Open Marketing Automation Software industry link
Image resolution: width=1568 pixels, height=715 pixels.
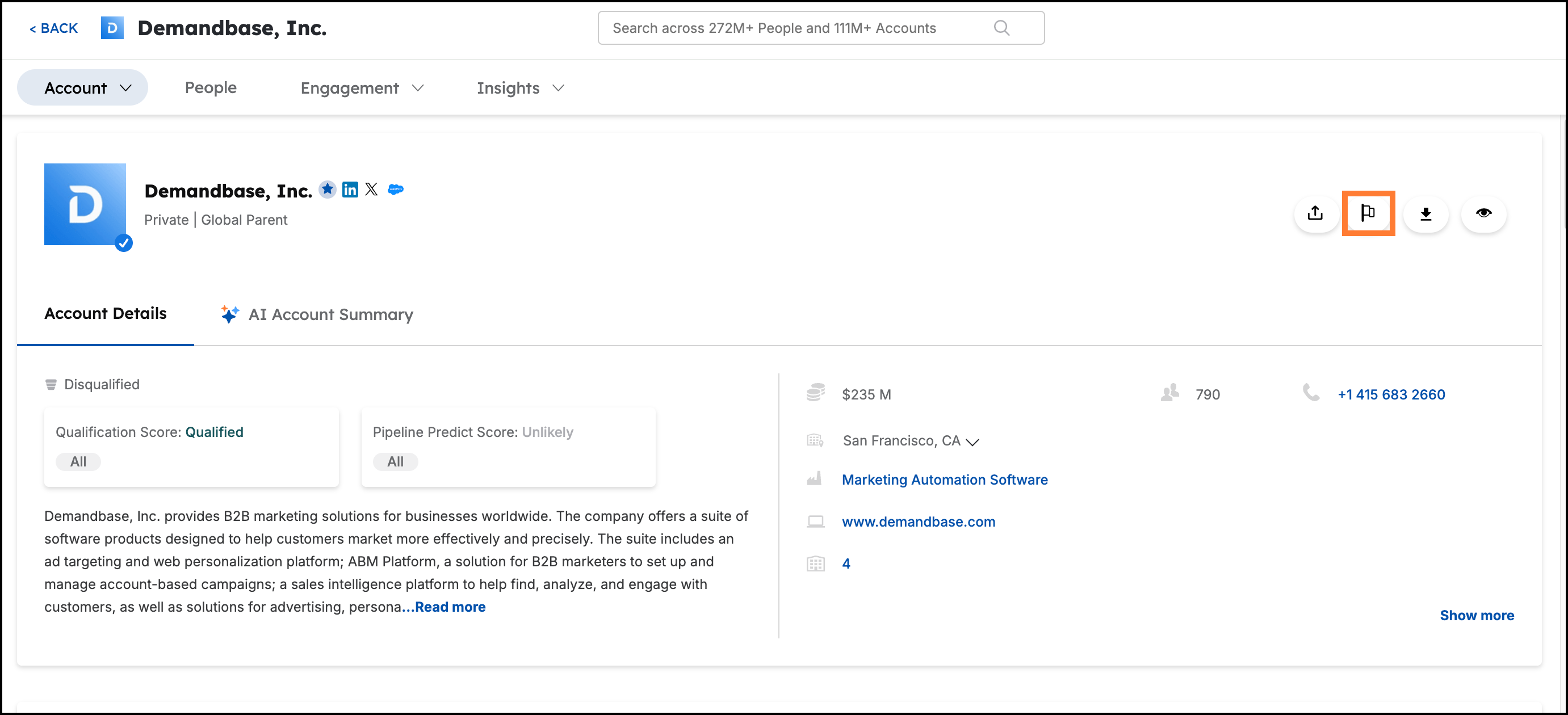pos(945,480)
